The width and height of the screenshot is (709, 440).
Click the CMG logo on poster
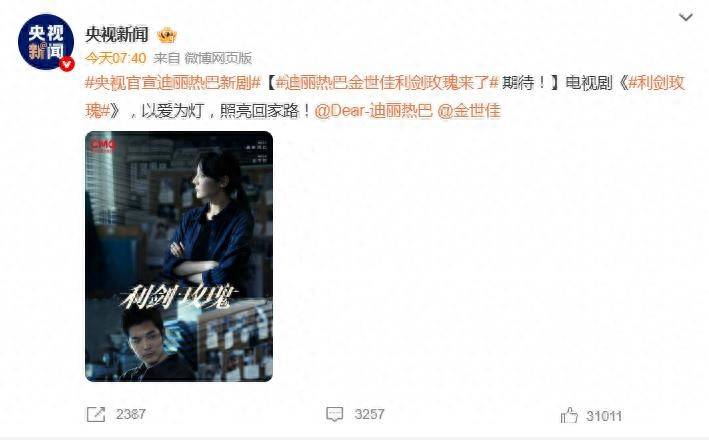tap(104, 145)
